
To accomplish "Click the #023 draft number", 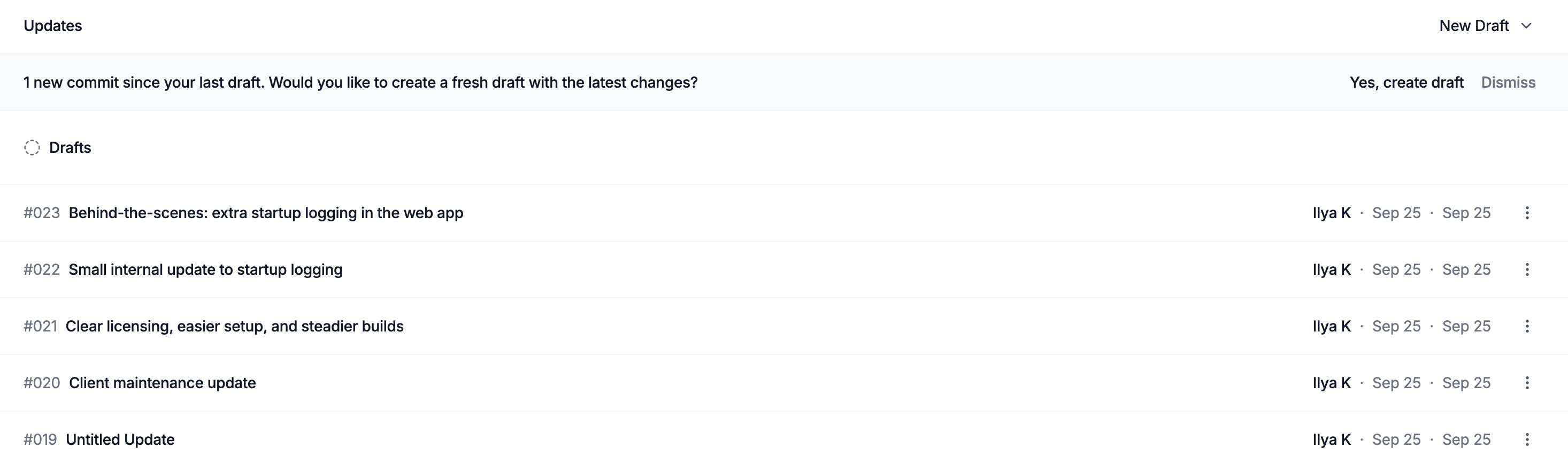I will tap(41, 213).
